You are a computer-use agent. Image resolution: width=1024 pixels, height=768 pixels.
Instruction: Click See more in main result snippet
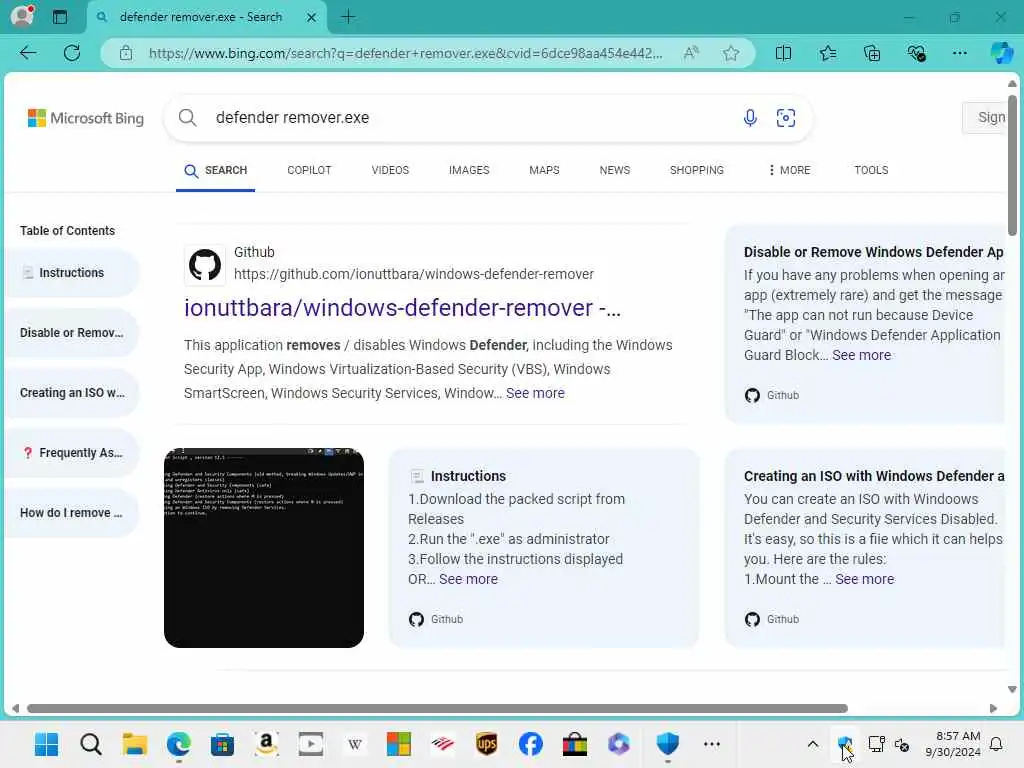click(x=535, y=393)
